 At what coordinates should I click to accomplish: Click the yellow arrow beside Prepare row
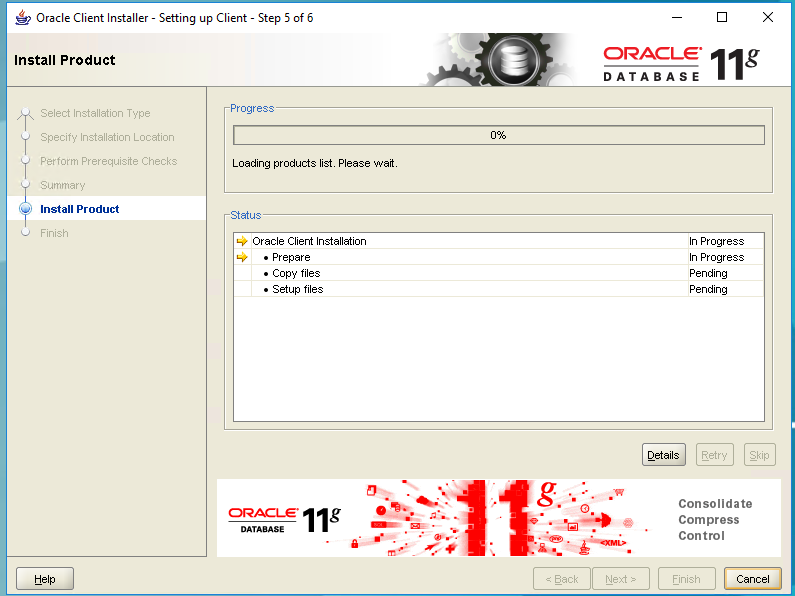242,257
